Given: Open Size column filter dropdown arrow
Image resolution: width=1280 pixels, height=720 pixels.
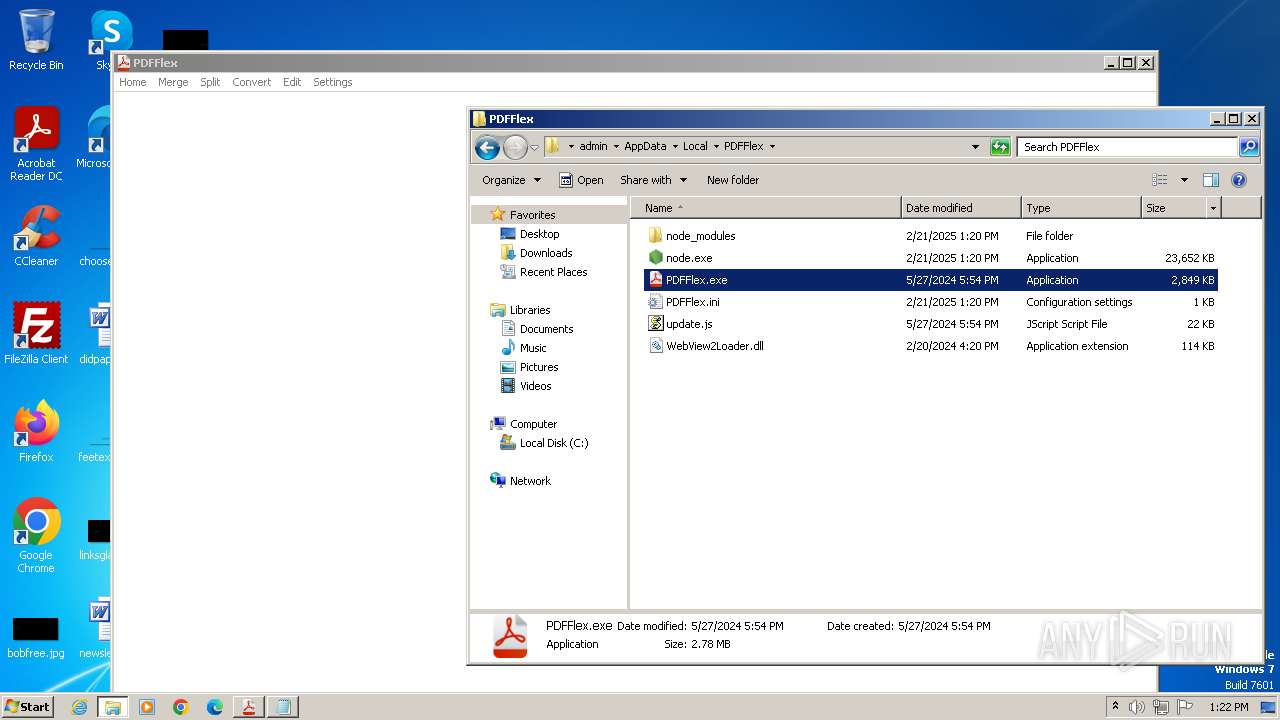Looking at the screenshot, I should point(1214,208).
